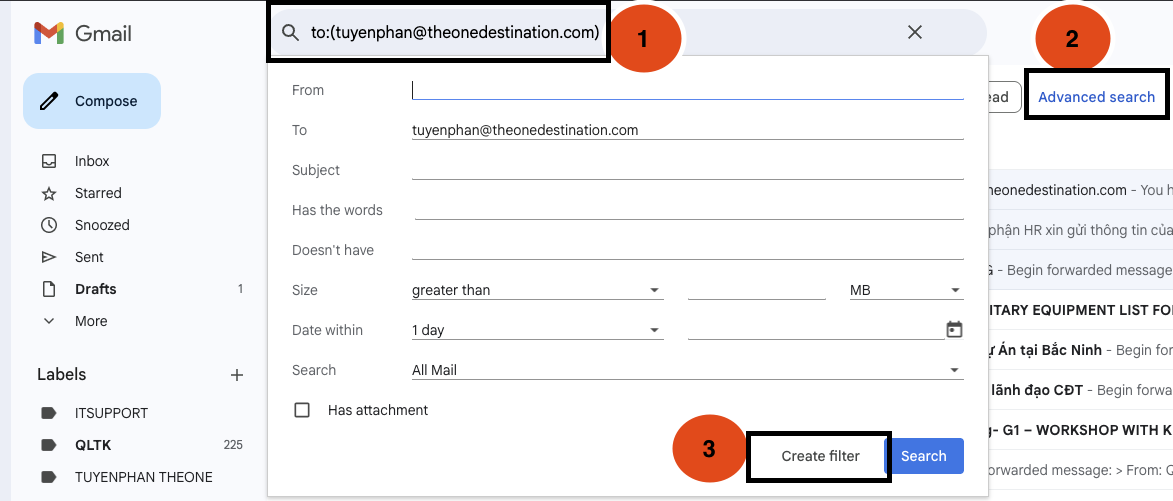Expand the 'greater than' size dropdown
The image size is (1173, 501).
(x=536, y=290)
